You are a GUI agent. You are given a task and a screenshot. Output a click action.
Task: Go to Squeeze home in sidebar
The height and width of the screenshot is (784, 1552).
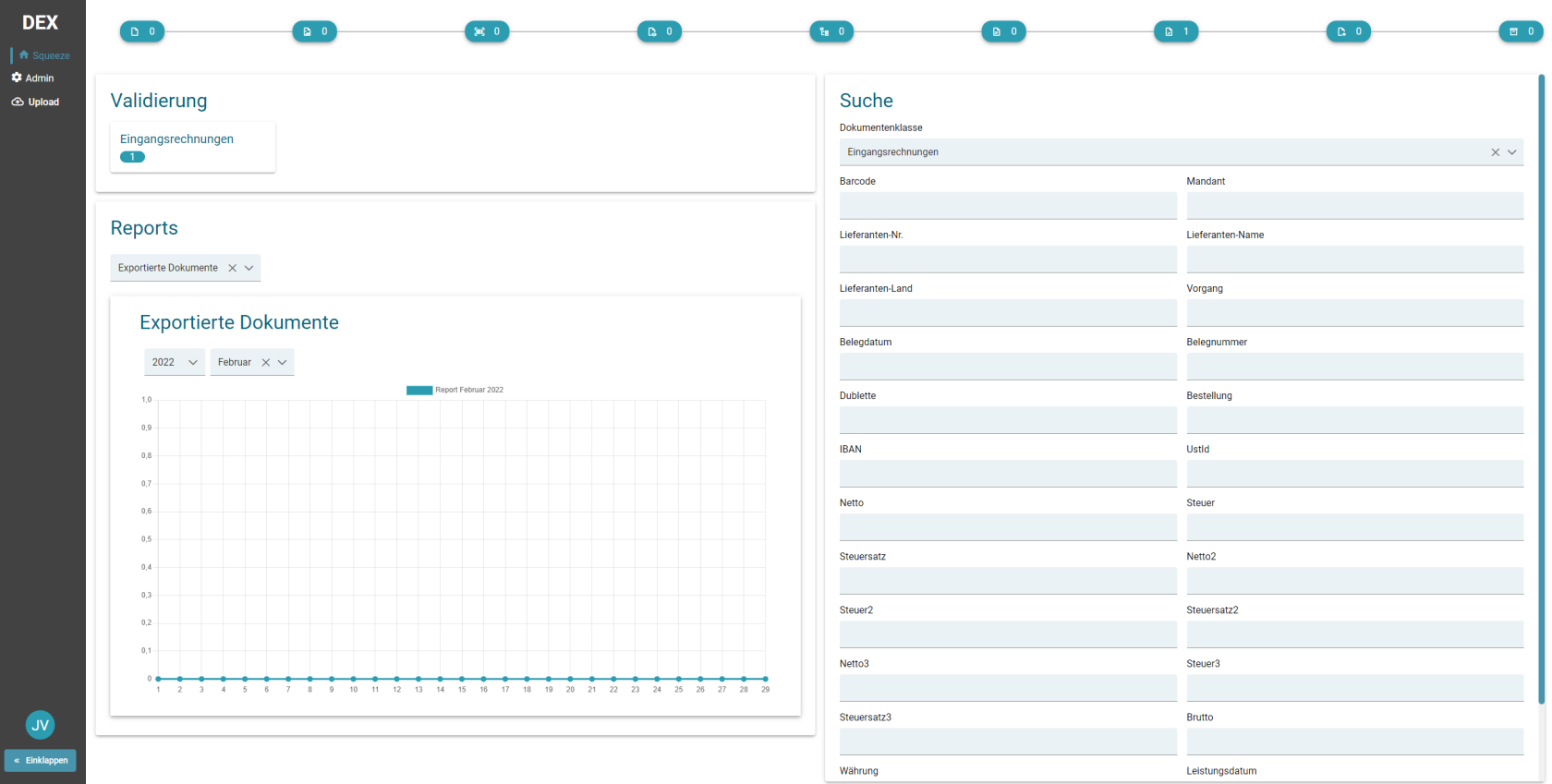pos(43,55)
